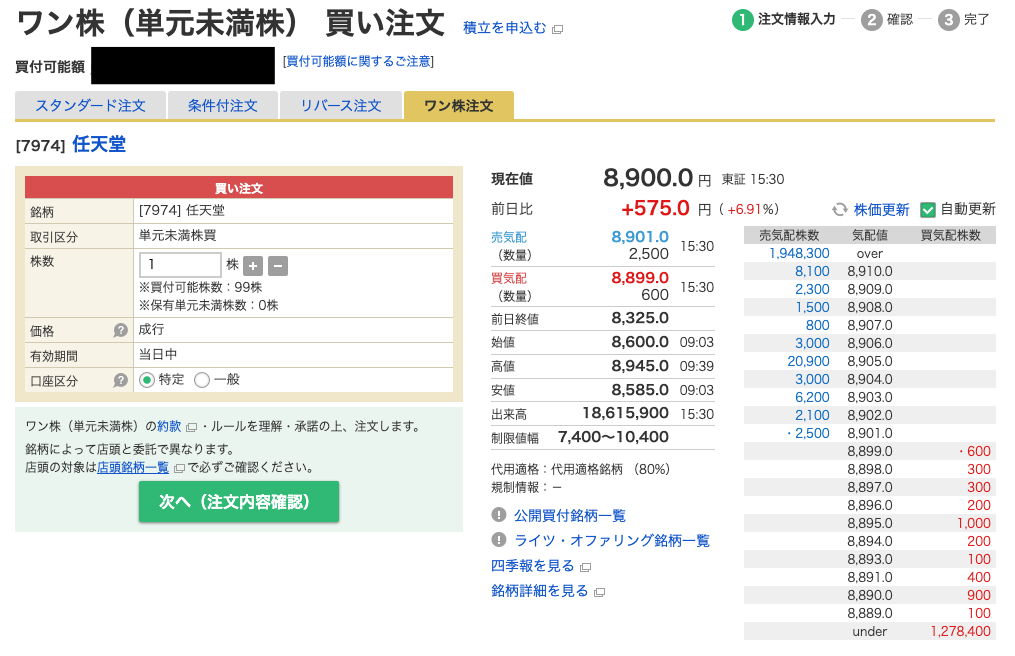Click the step 1 注文情報入力 indicator
The width and height of the screenshot is (1015, 656).
(784, 19)
